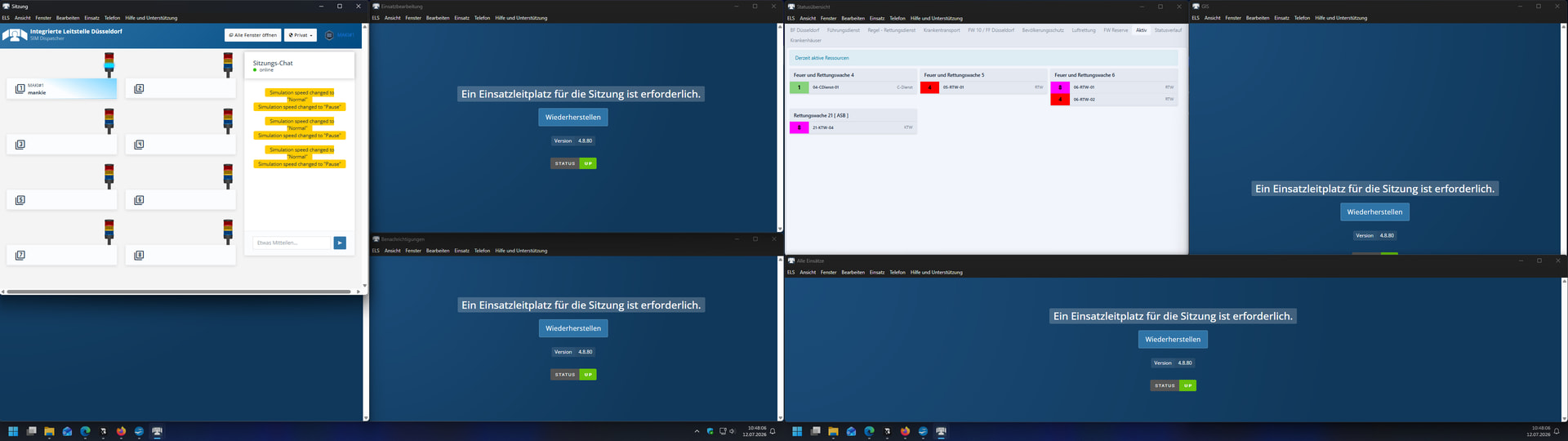1568x441 pixels.
Task: Click Wiederherstellen in the GIS window
Action: coord(1374,212)
